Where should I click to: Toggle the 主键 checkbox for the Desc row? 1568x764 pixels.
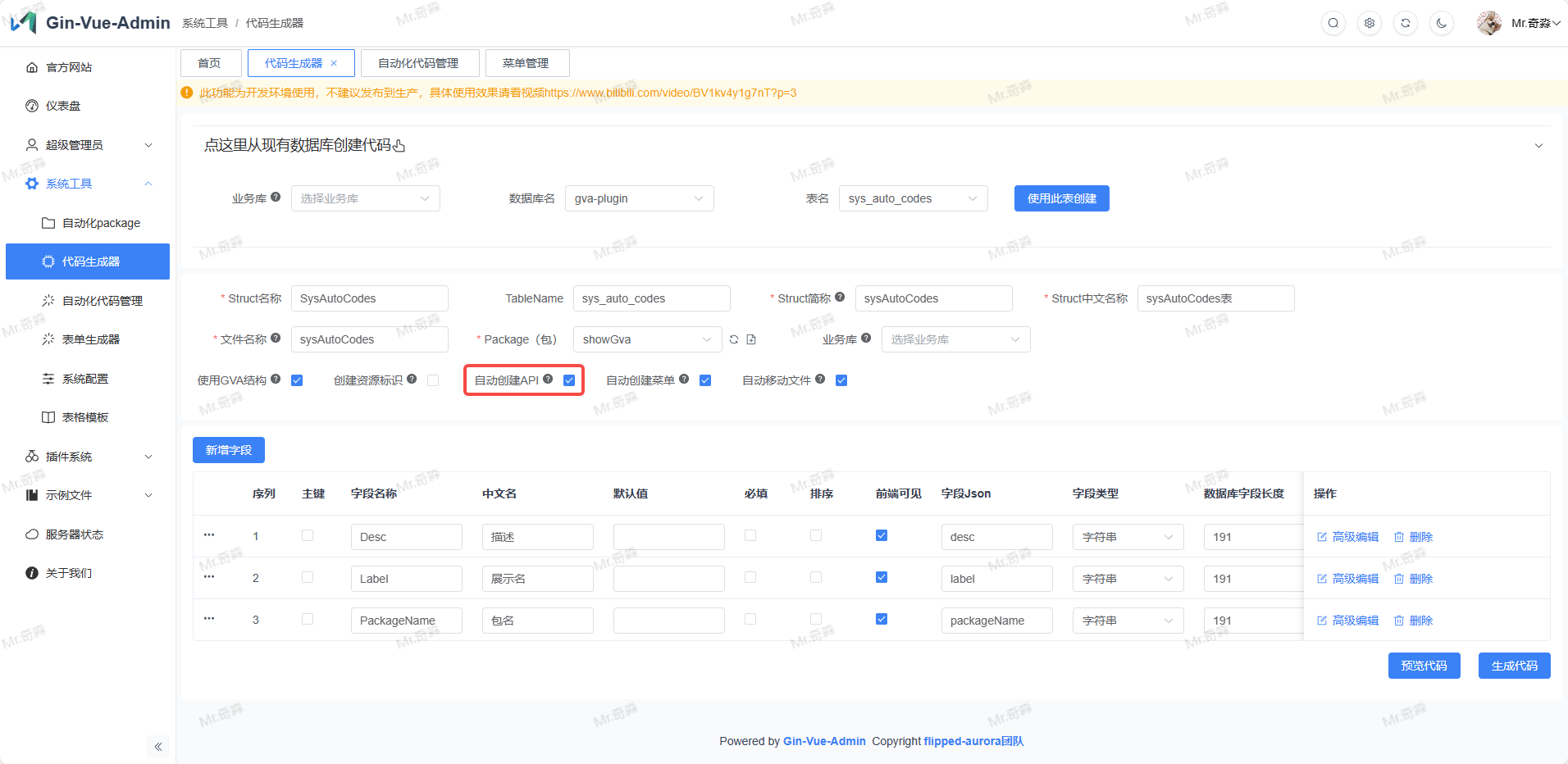[x=308, y=535]
